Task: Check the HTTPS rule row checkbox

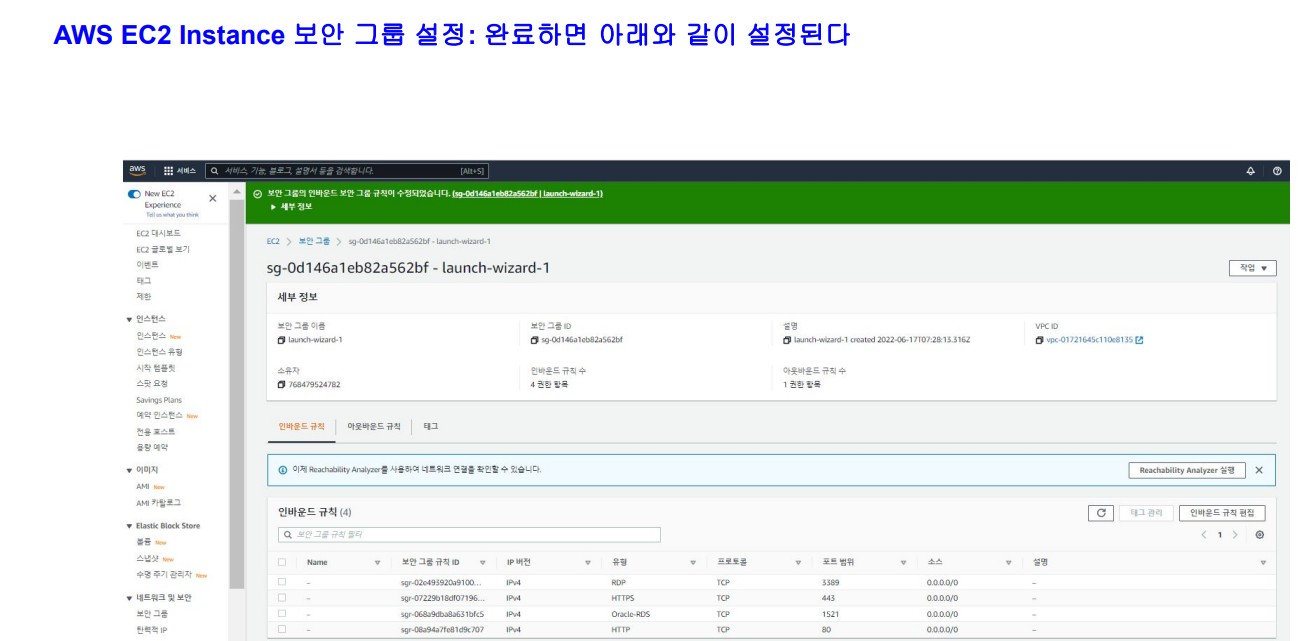Action: pos(282,598)
